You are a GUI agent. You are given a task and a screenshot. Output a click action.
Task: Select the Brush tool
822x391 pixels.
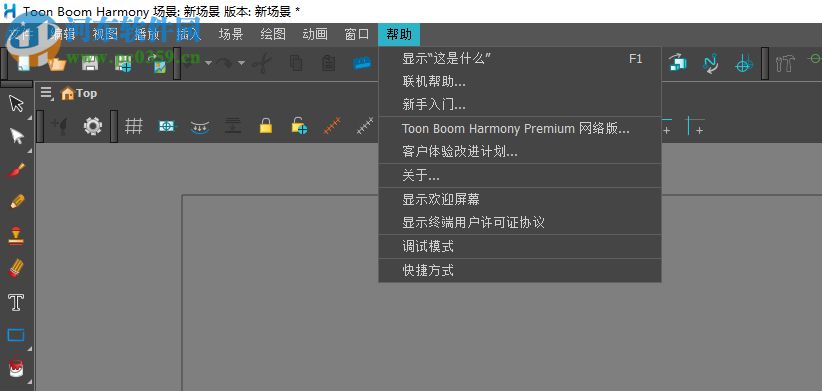pos(16,170)
